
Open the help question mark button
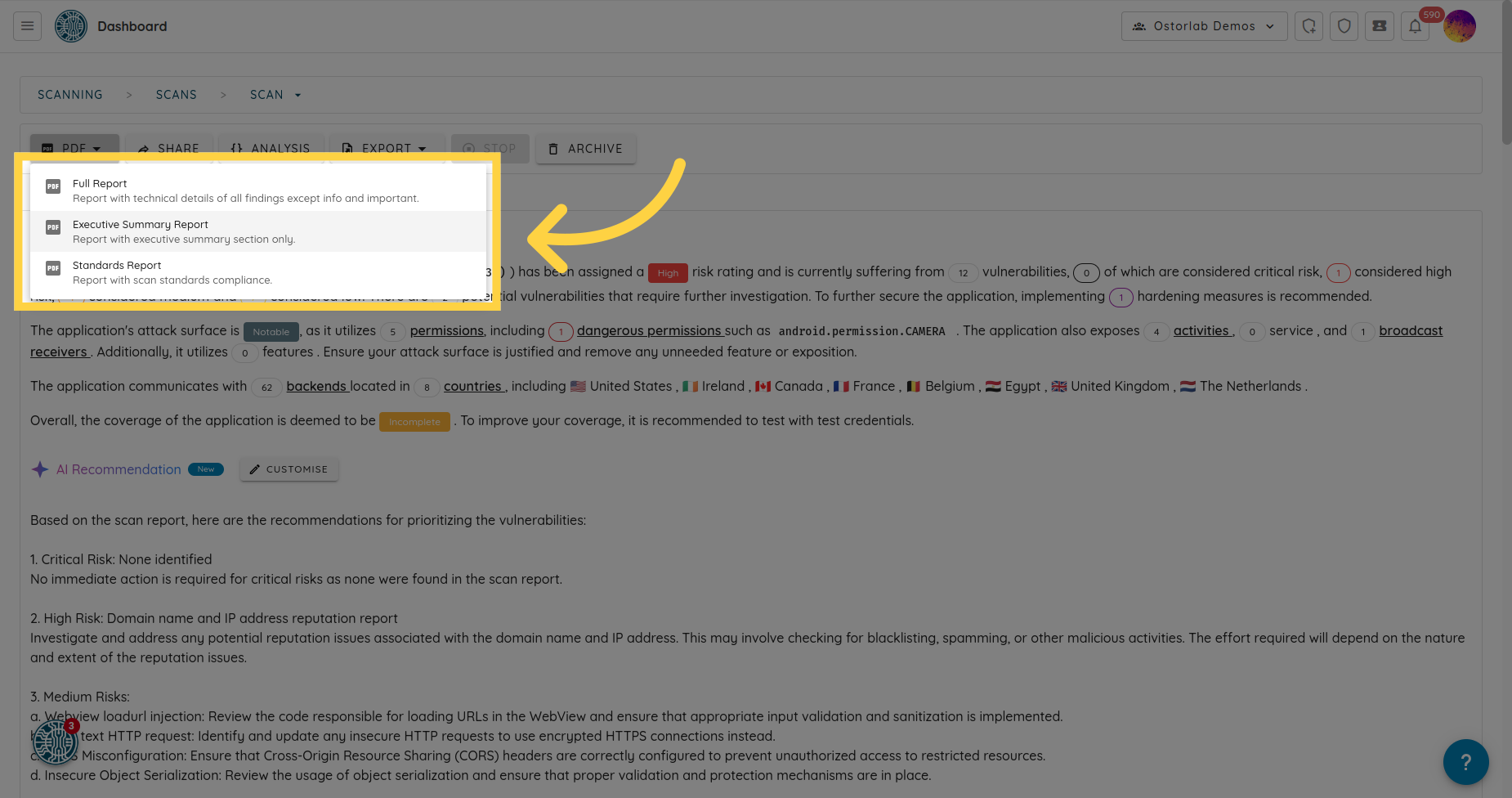click(x=1465, y=762)
